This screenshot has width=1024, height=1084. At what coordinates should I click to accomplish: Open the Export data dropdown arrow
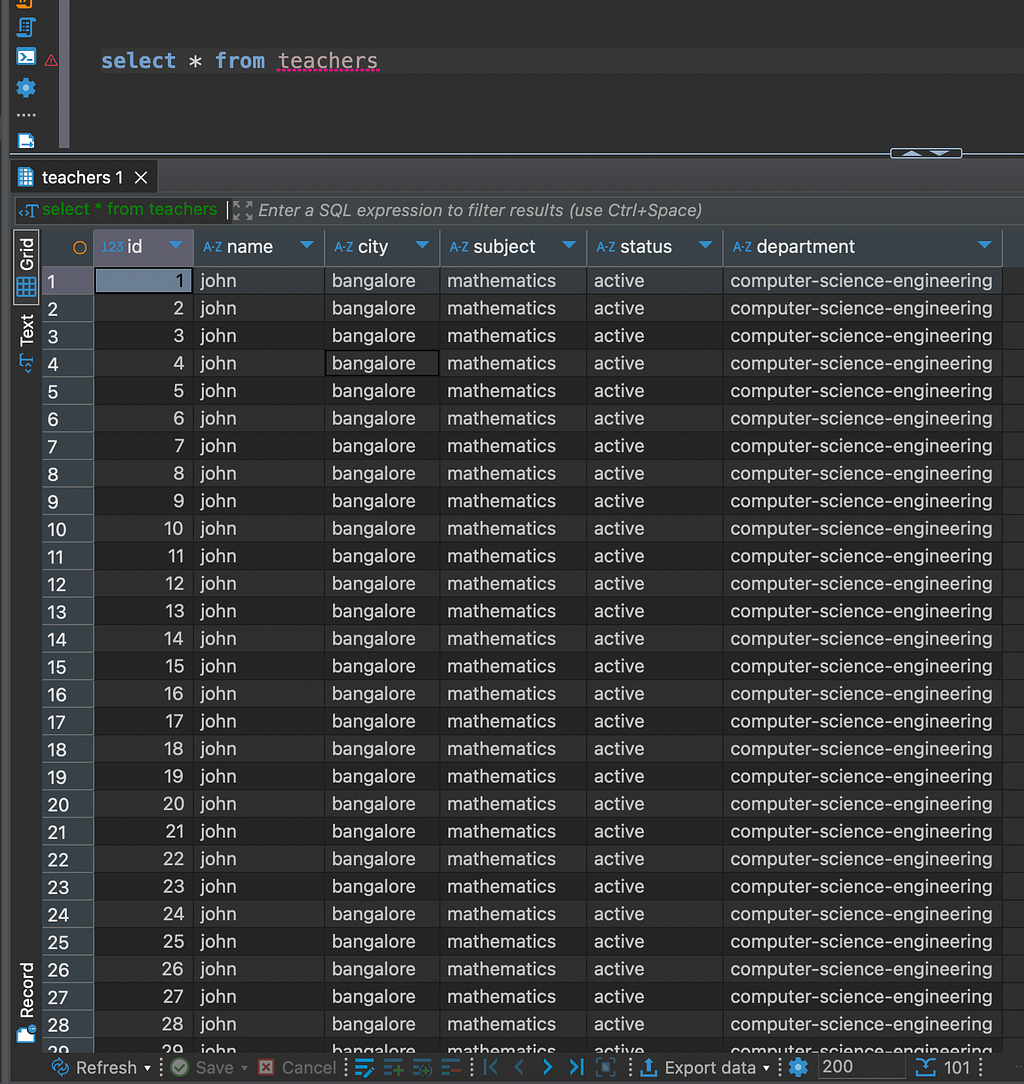pos(766,1069)
